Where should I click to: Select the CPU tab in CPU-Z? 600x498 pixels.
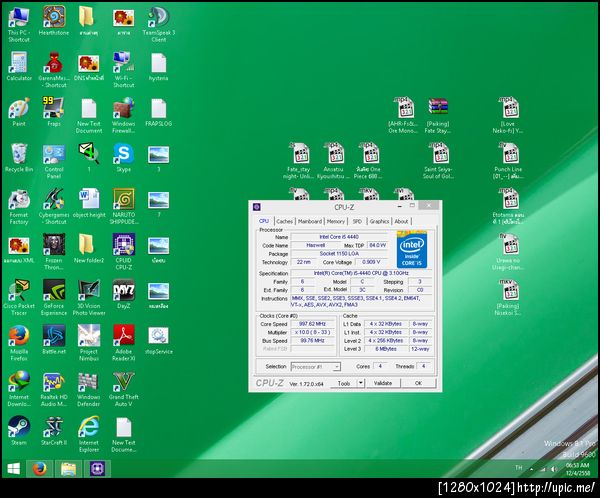point(264,221)
